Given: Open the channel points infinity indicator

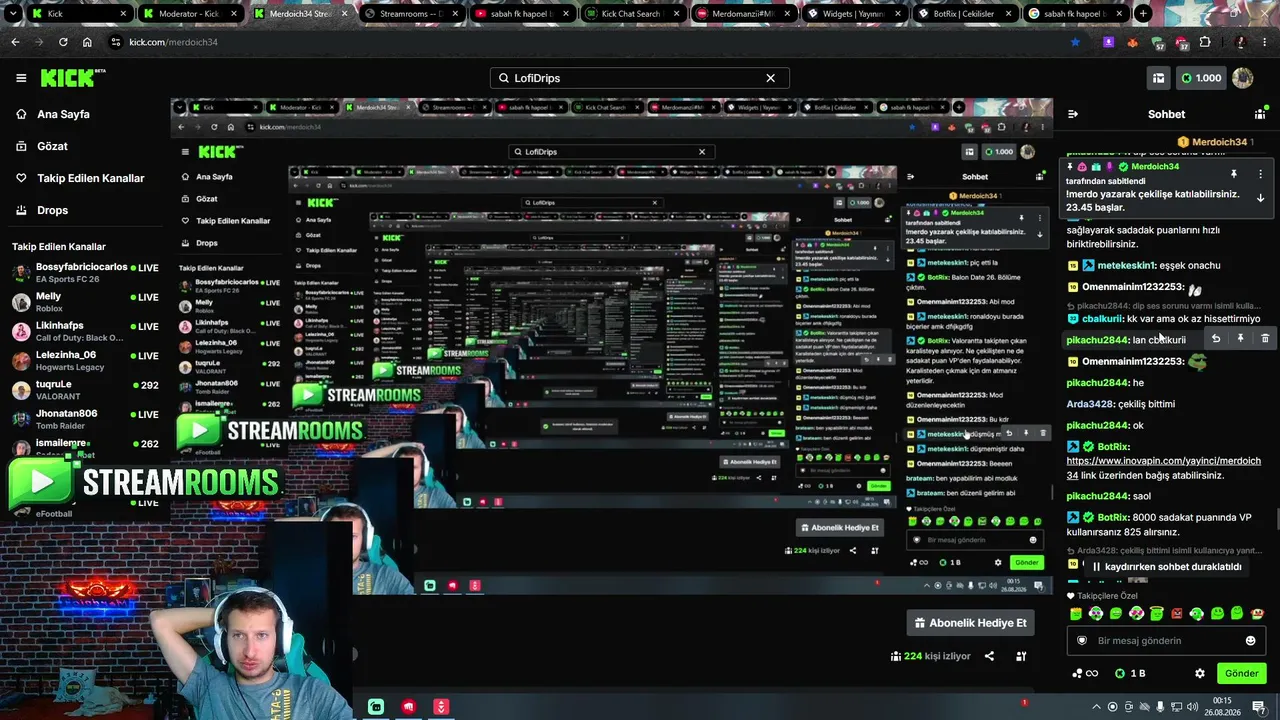Looking at the screenshot, I should pyautogui.click(x=1085, y=674).
